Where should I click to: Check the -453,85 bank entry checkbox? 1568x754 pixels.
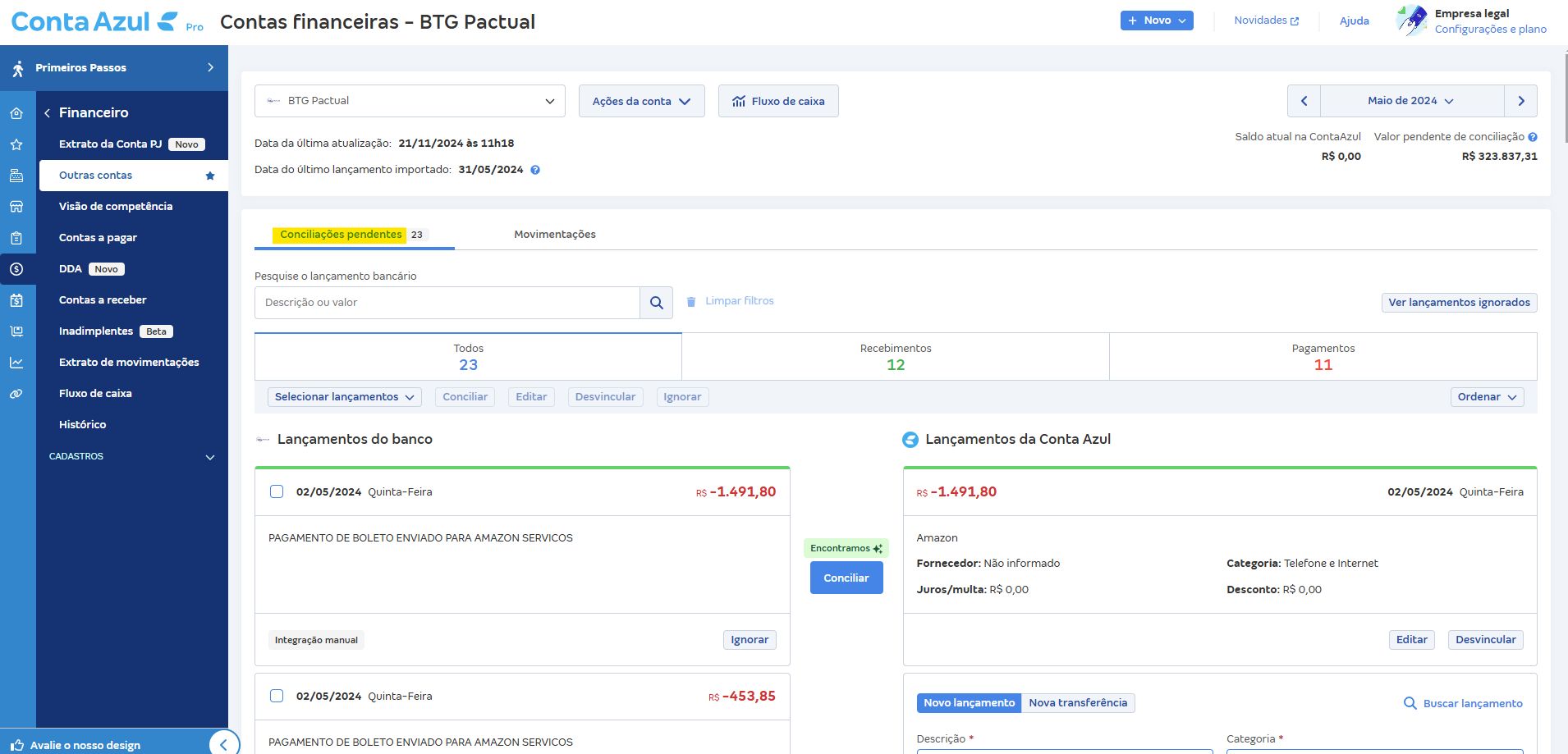tap(277, 696)
